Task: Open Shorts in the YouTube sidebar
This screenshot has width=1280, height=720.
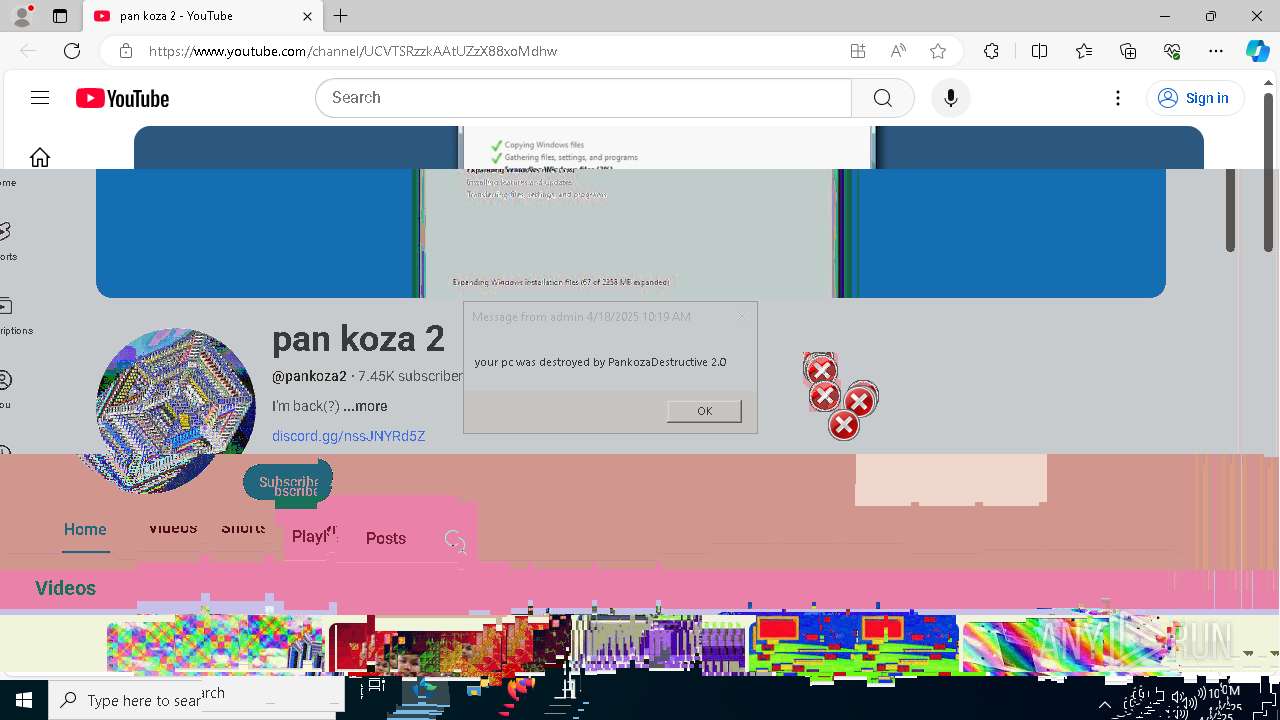Action: point(6,241)
